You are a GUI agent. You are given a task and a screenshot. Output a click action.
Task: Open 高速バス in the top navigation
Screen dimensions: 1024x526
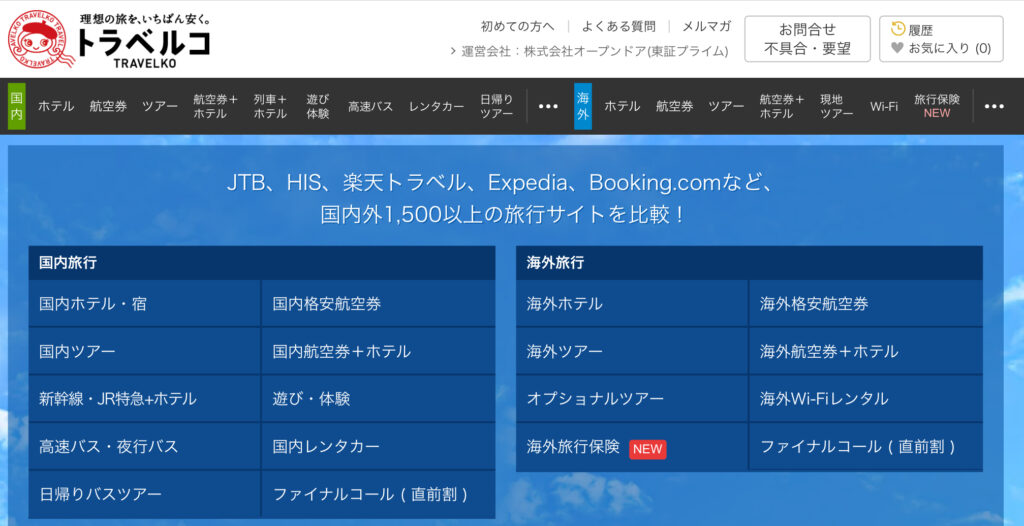(x=370, y=106)
